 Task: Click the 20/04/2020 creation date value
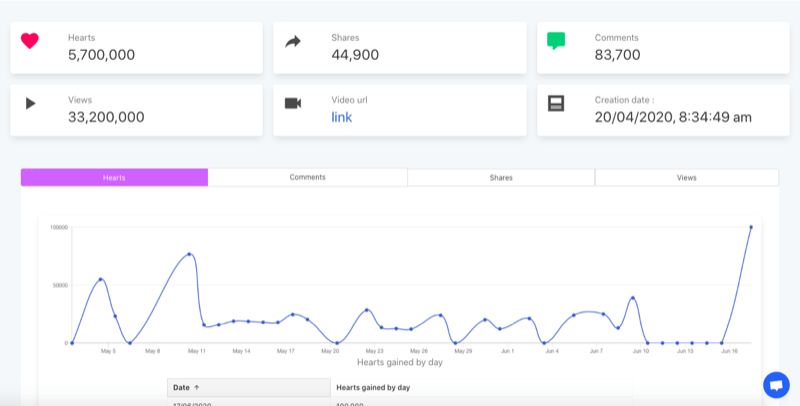click(x=673, y=117)
